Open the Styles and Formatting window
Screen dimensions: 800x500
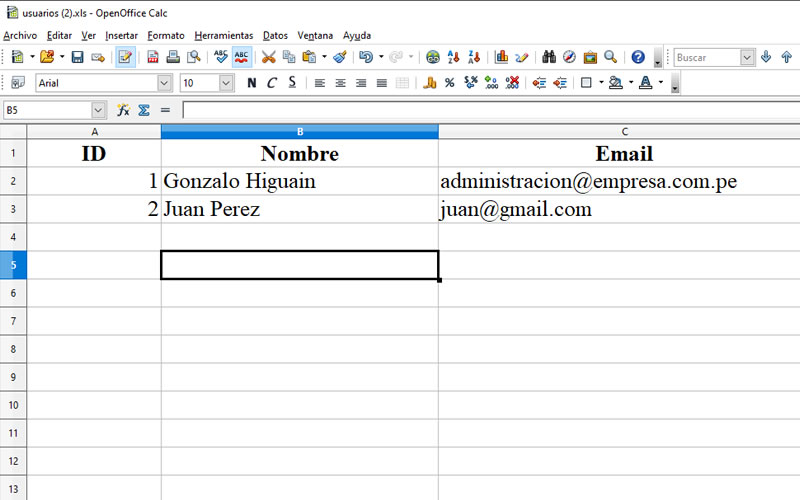click(x=18, y=83)
